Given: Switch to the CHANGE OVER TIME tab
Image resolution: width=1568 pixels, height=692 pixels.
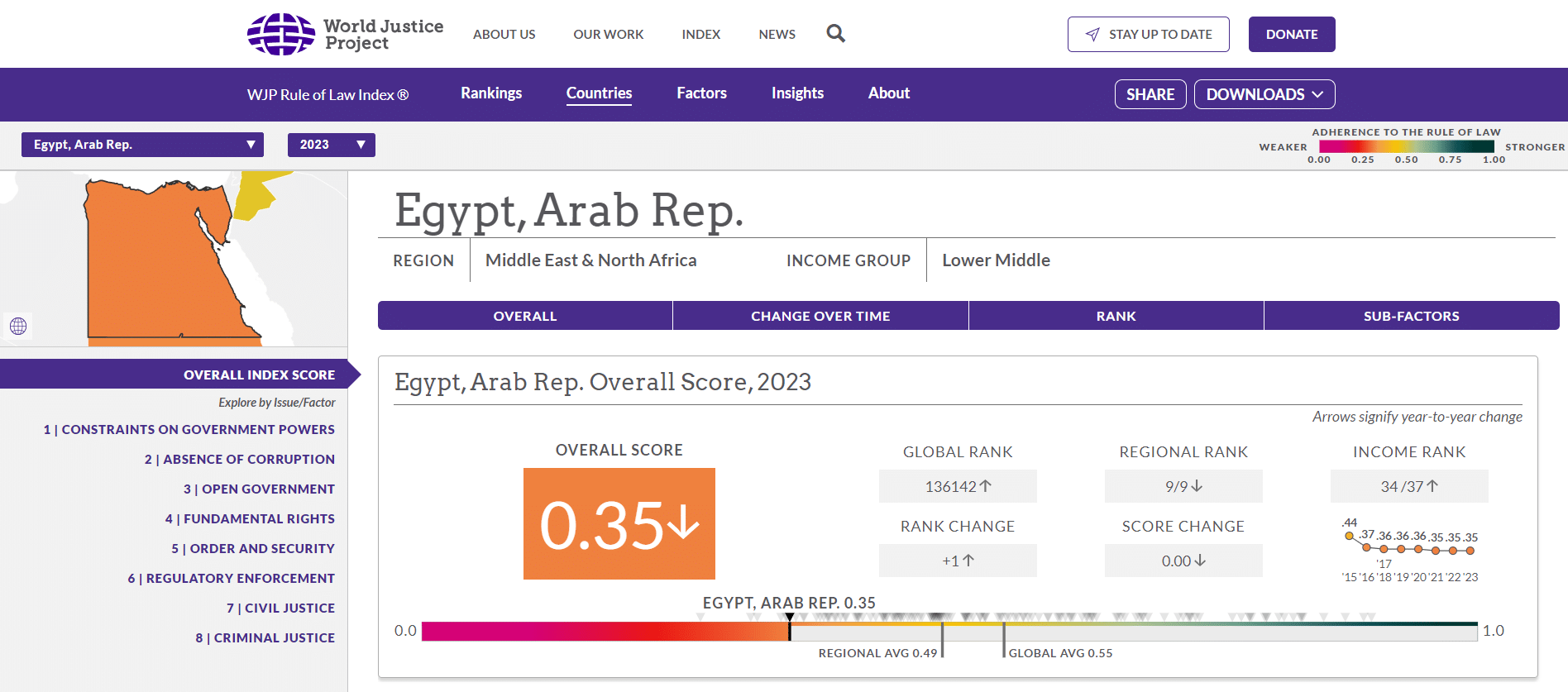Looking at the screenshot, I should (820, 316).
